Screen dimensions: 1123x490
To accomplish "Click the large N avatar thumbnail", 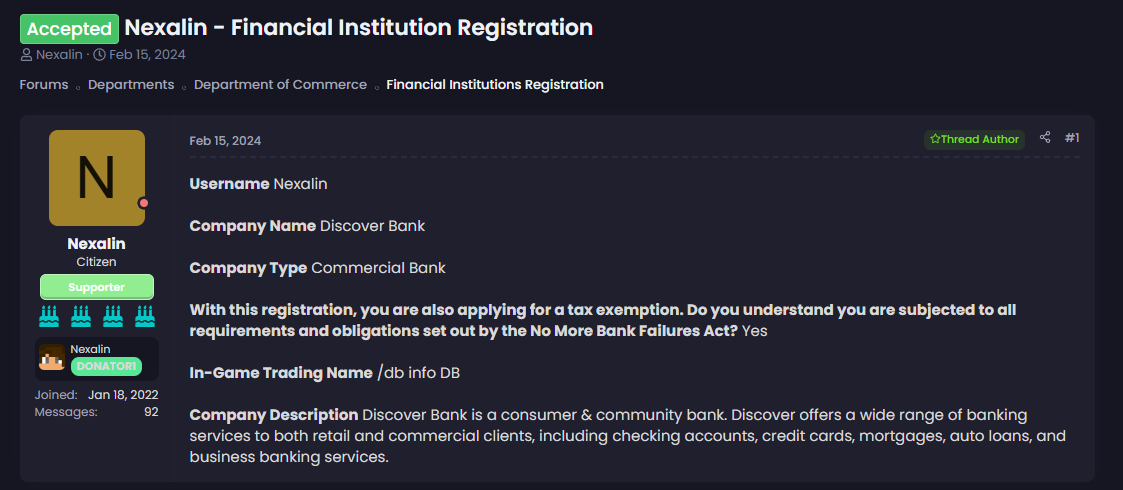I will pos(97,178).
